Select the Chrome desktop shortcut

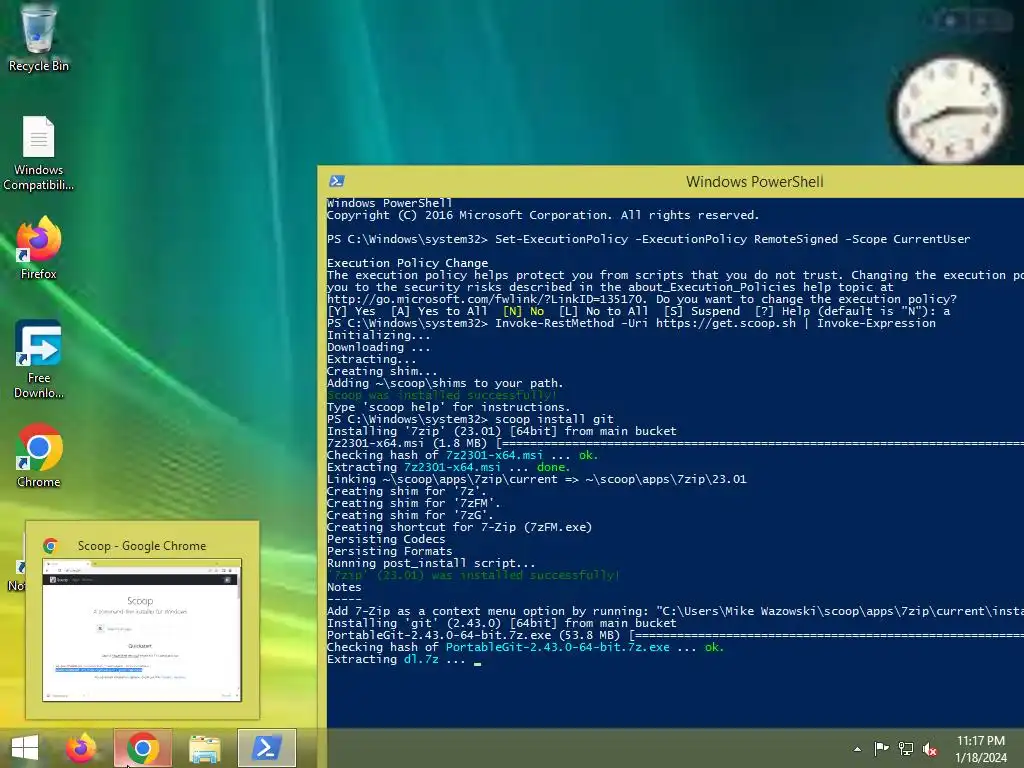pyautogui.click(x=38, y=456)
